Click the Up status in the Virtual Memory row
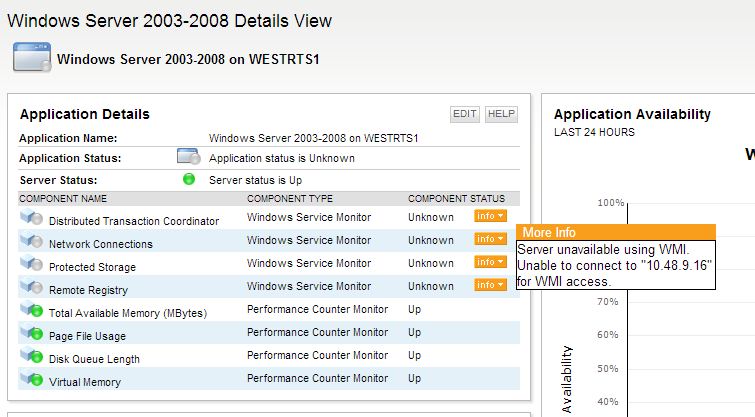Screen dimensions: 755x417 415,378
